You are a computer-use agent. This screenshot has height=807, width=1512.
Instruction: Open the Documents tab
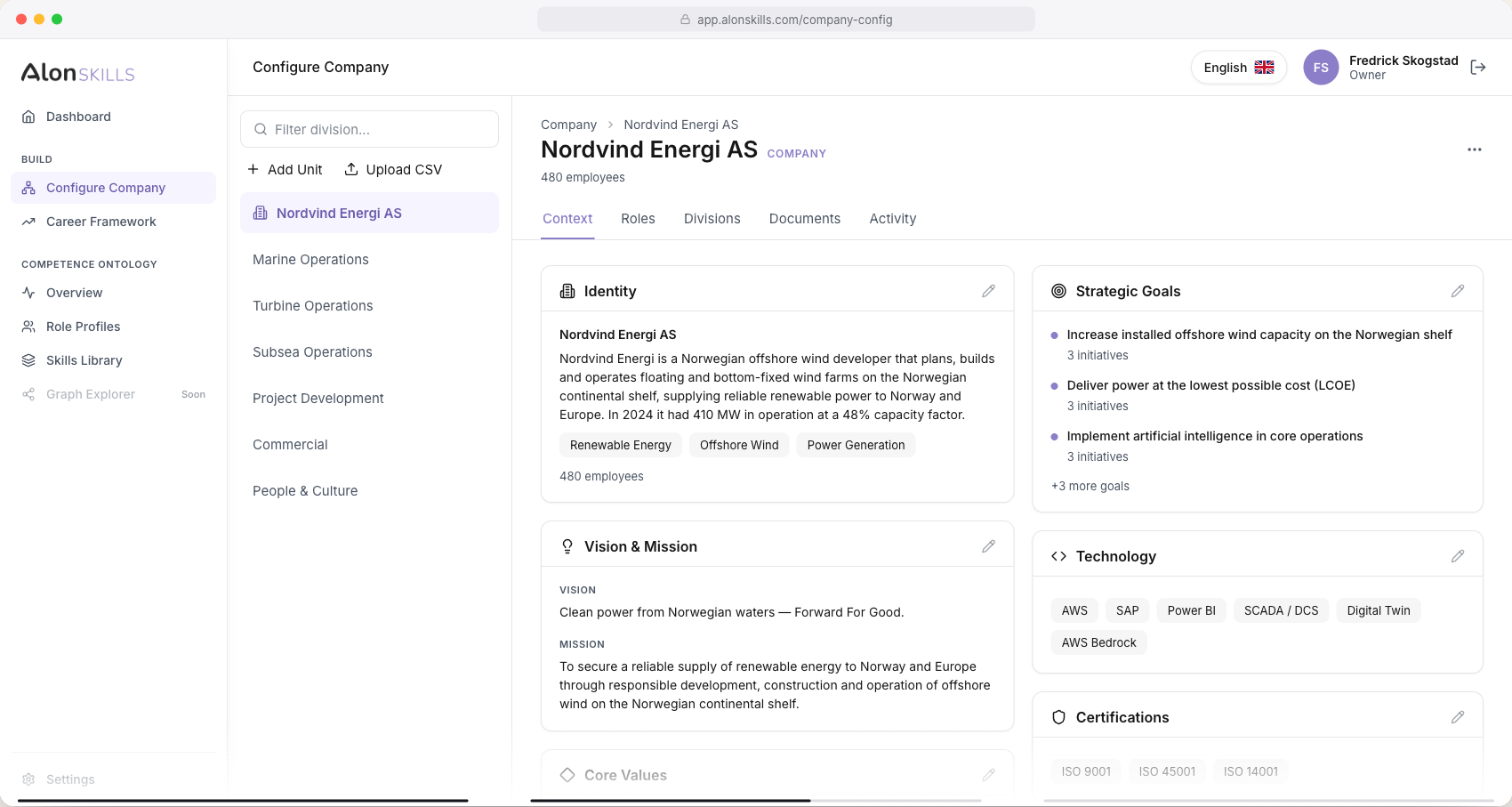pyautogui.click(x=805, y=219)
